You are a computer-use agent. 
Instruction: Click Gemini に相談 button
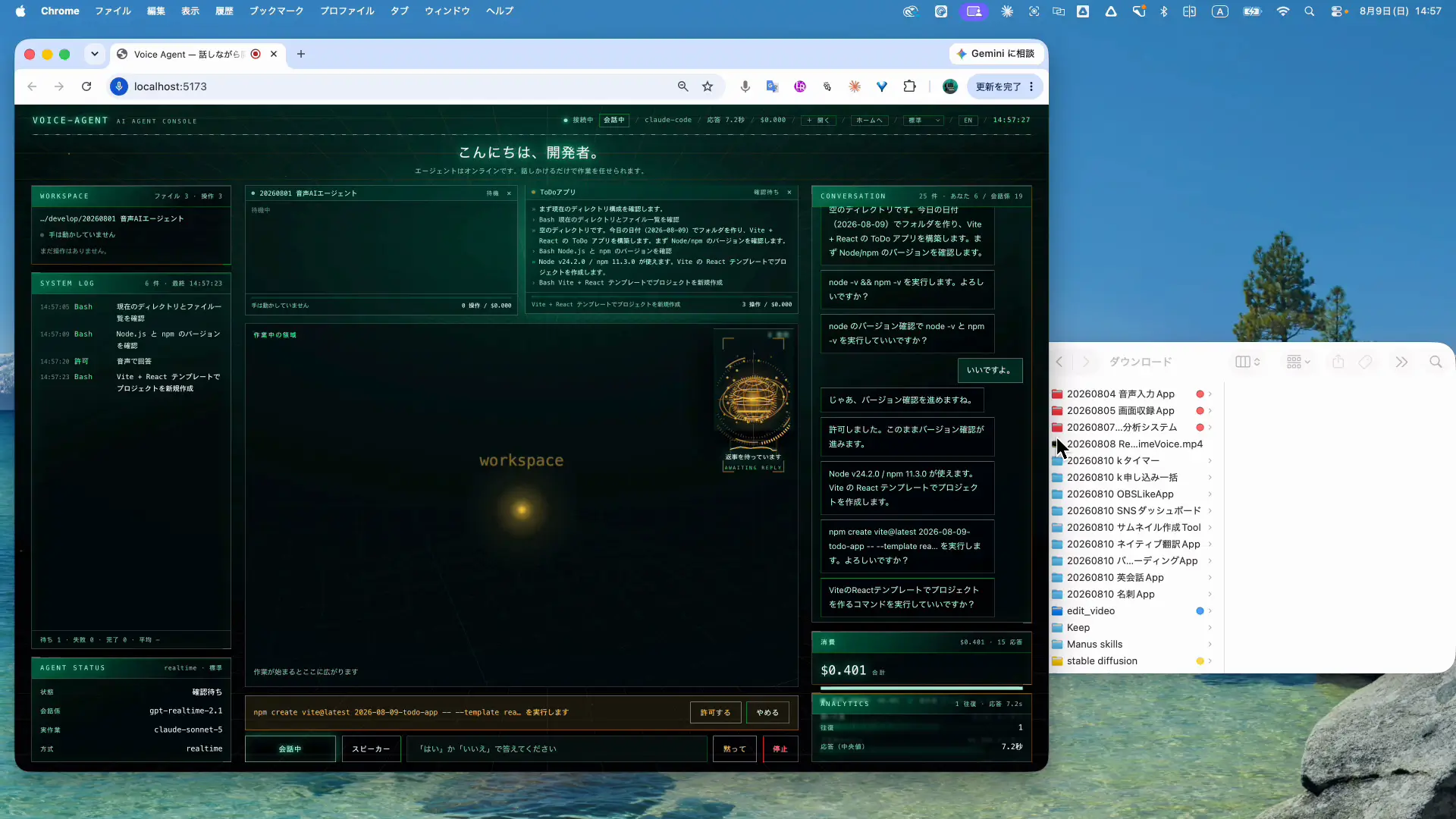pos(996,54)
